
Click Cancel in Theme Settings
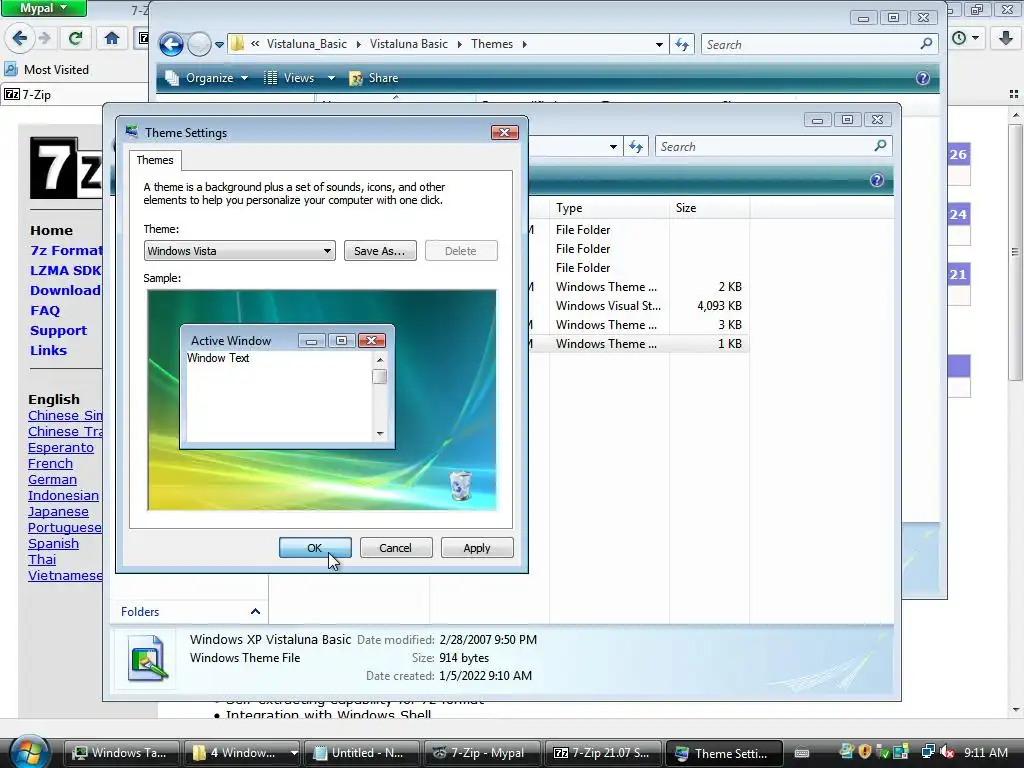[x=396, y=548]
